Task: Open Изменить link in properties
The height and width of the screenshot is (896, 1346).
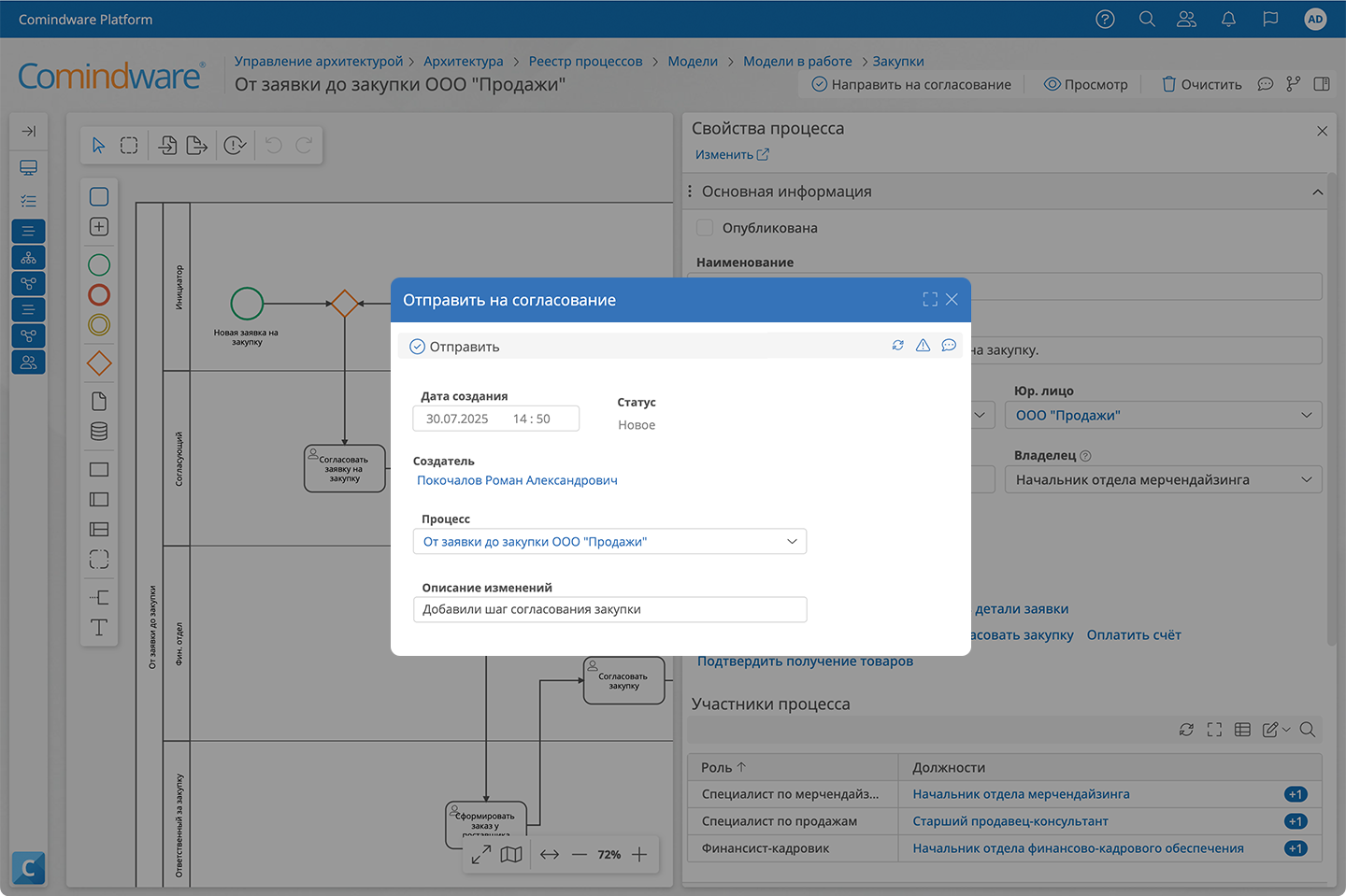Action: click(x=732, y=154)
